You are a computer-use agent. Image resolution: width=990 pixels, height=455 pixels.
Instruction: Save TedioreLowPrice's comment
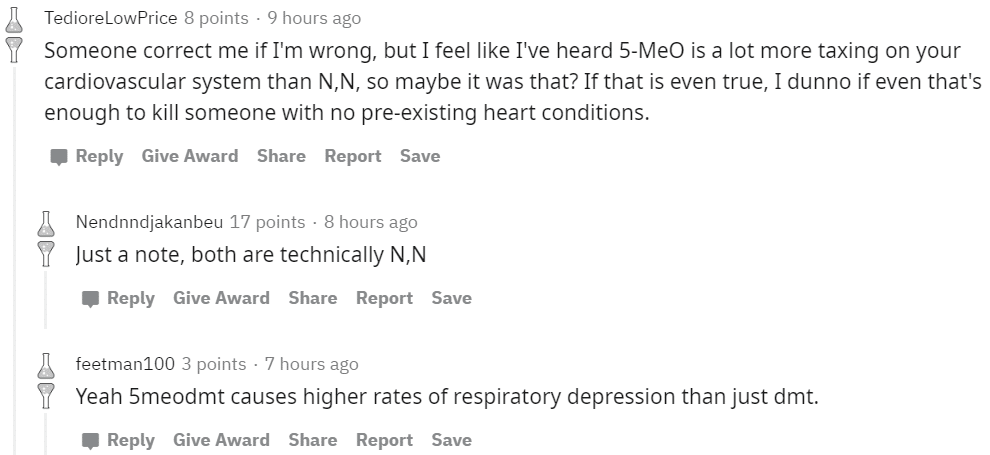pos(420,156)
